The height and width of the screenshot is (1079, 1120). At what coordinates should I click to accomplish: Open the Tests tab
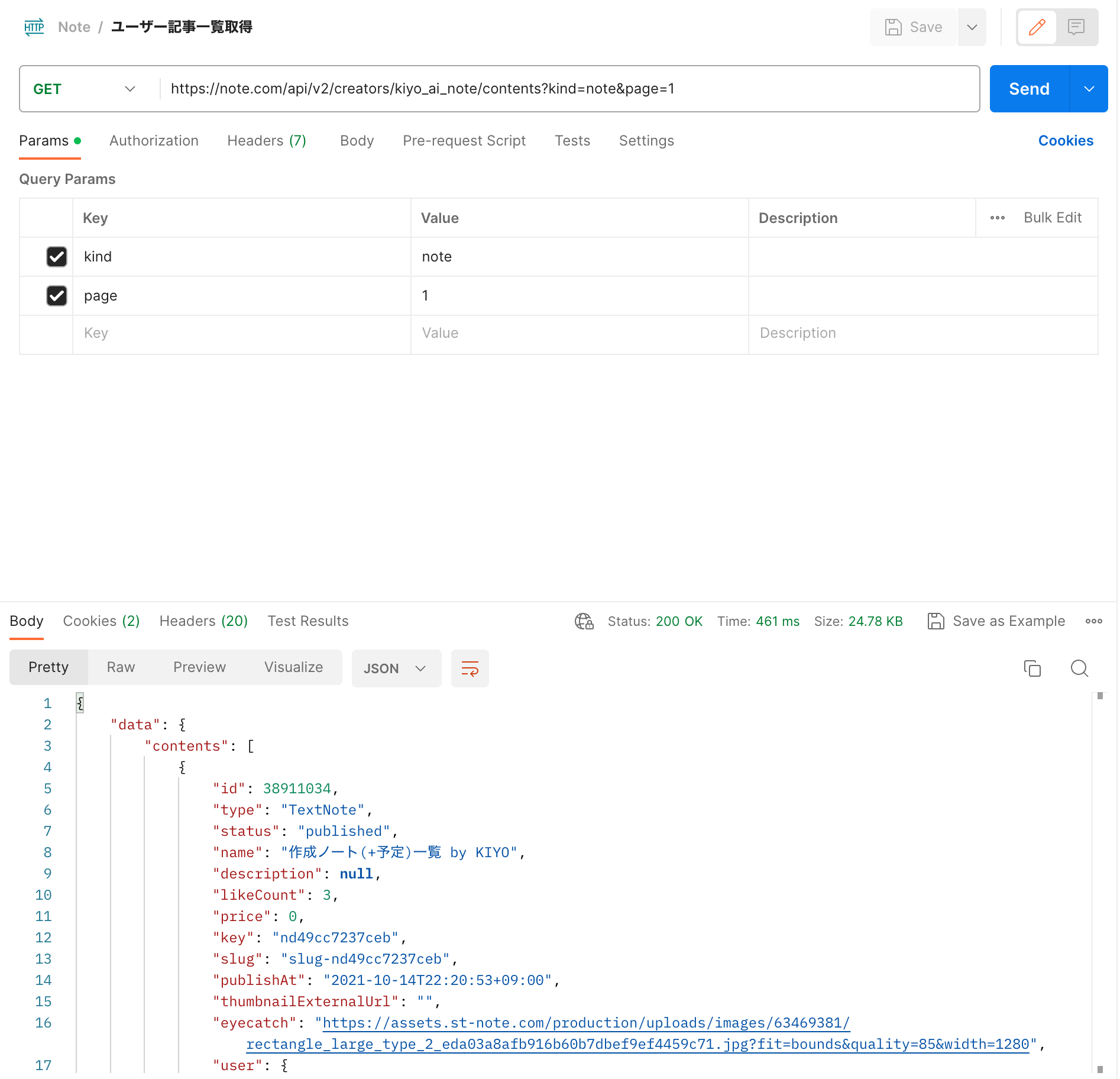click(572, 141)
